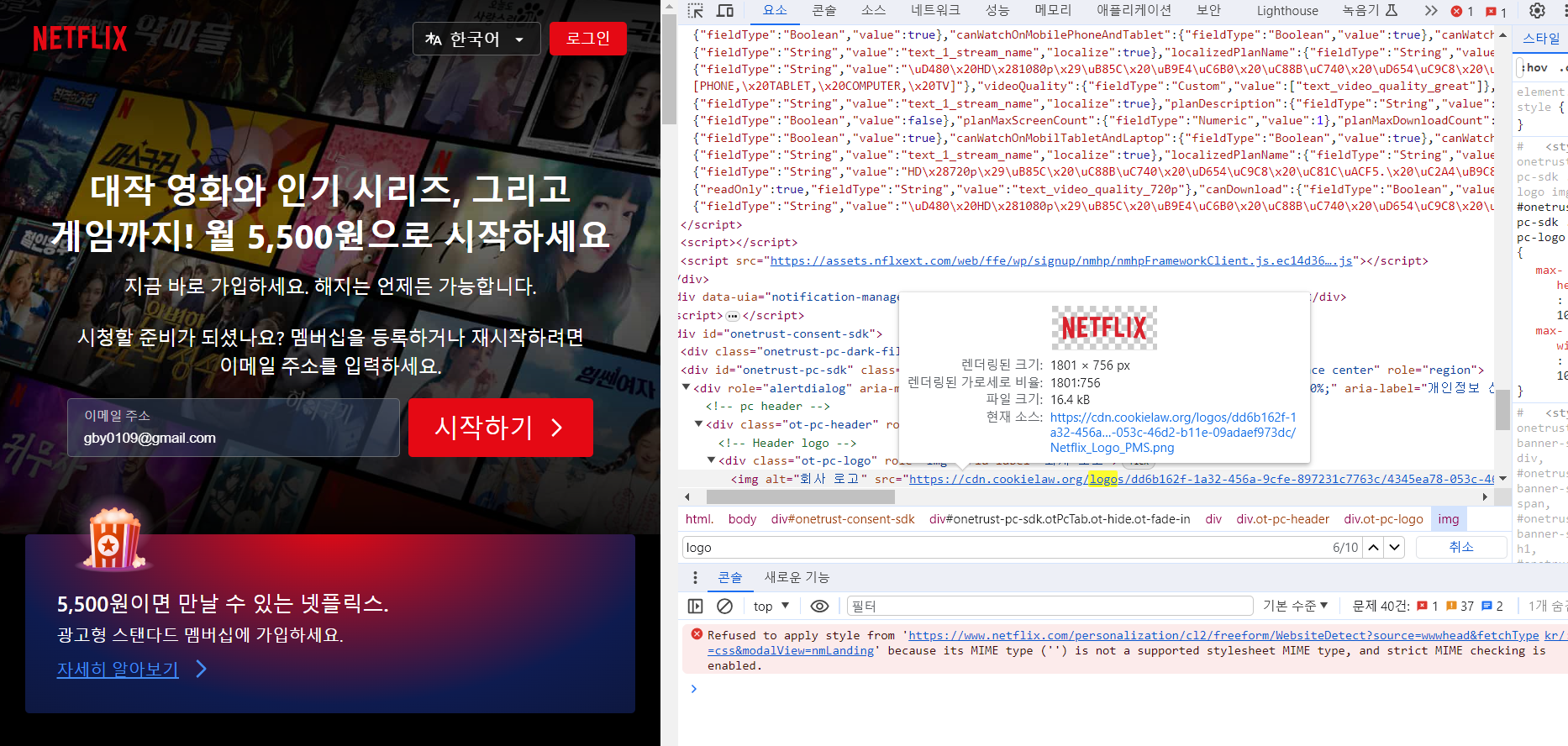The height and width of the screenshot is (746, 1568).
Task: Open the 기본 수준 log level dropdown
Action: tap(1295, 606)
